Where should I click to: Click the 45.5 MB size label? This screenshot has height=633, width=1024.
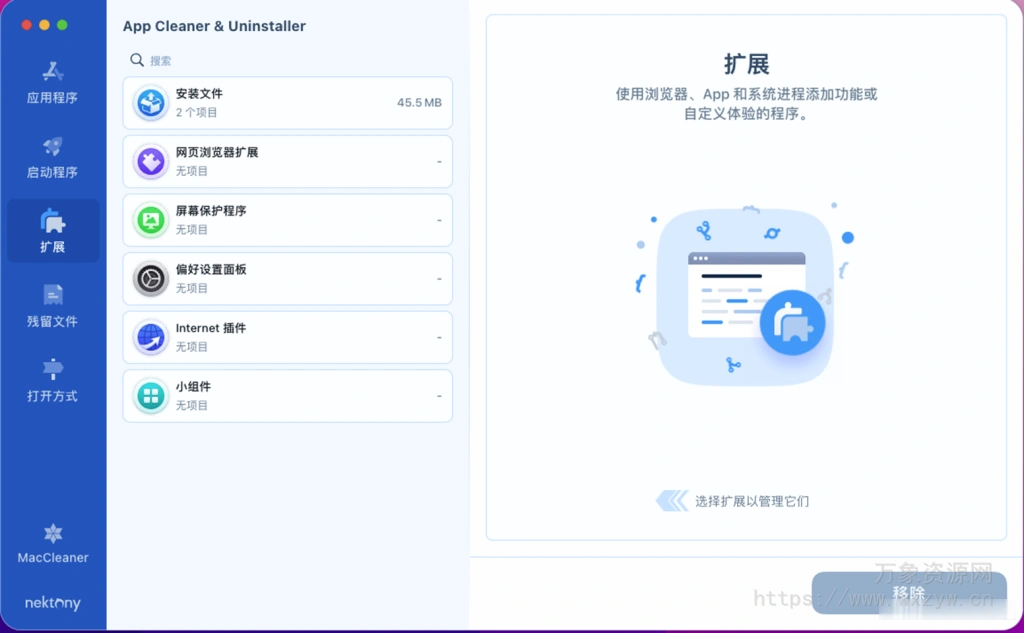[x=418, y=103]
